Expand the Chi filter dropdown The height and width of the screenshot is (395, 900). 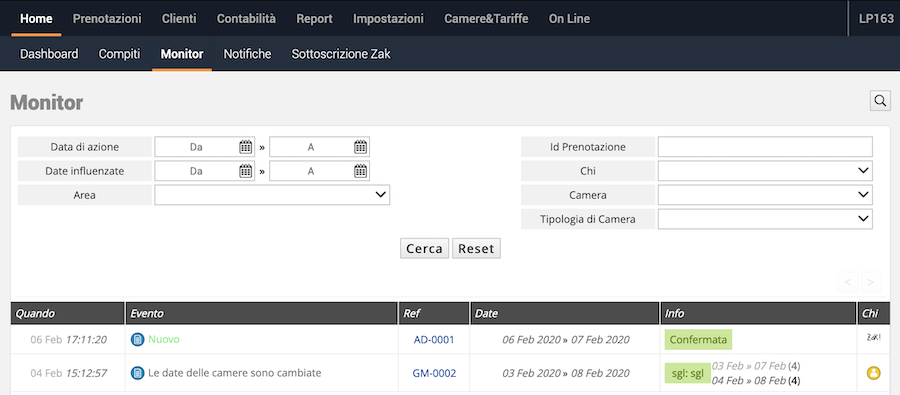(765, 171)
